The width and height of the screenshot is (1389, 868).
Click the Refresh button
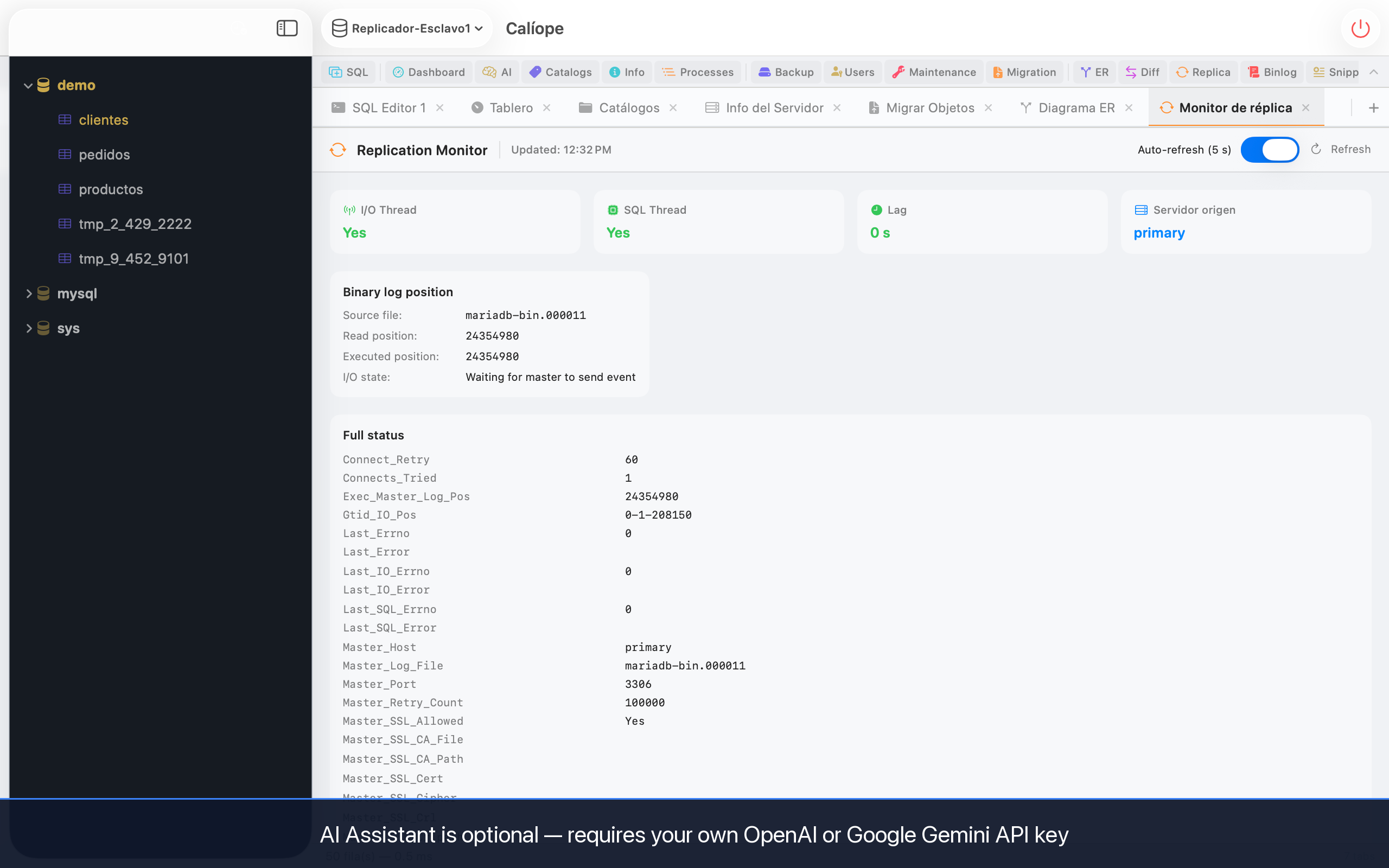pos(1341,149)
